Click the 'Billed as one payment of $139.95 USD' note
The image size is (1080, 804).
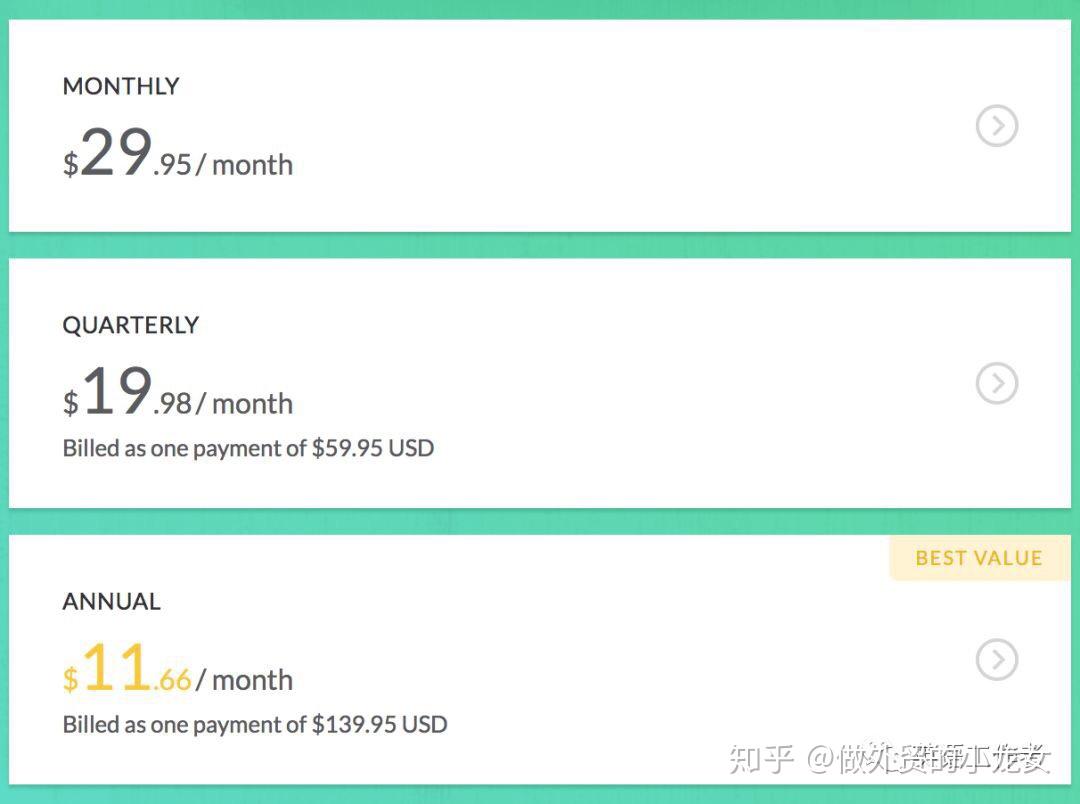coord(254,724)
